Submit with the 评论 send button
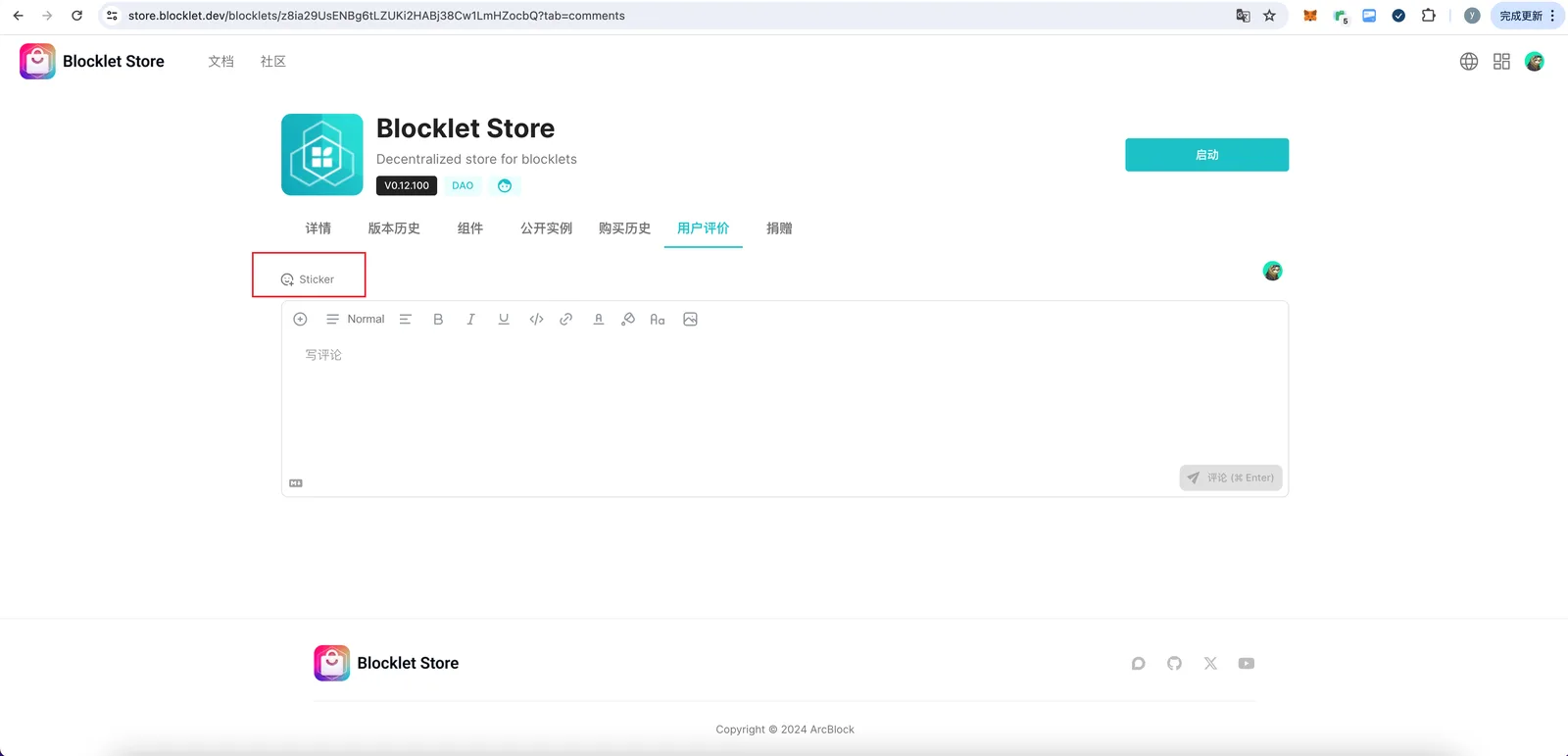Viewport: 1568px width, 756px height. click(x=1231, y=478)
